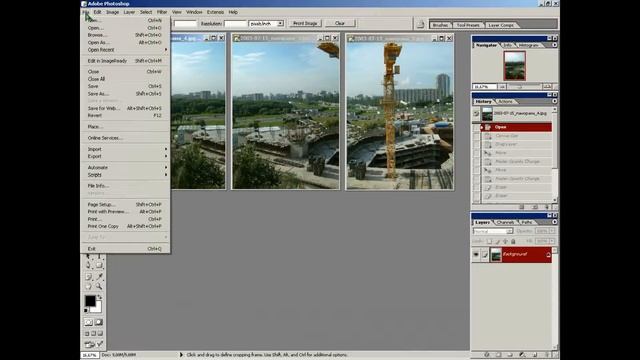Edit in Quick Mask Mode

pyautogui.click(x=99, y=322)
